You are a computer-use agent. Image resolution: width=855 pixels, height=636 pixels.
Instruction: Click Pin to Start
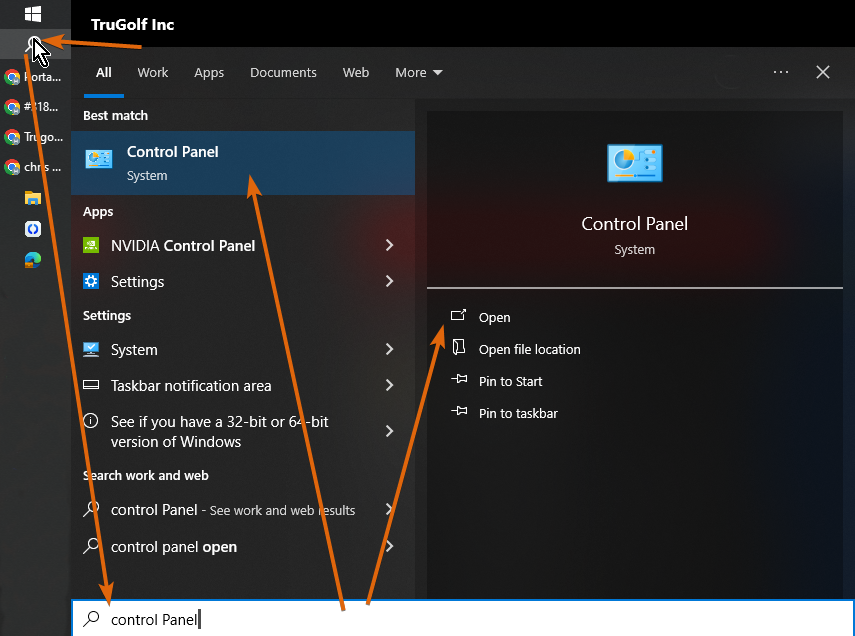click(510, 381)
